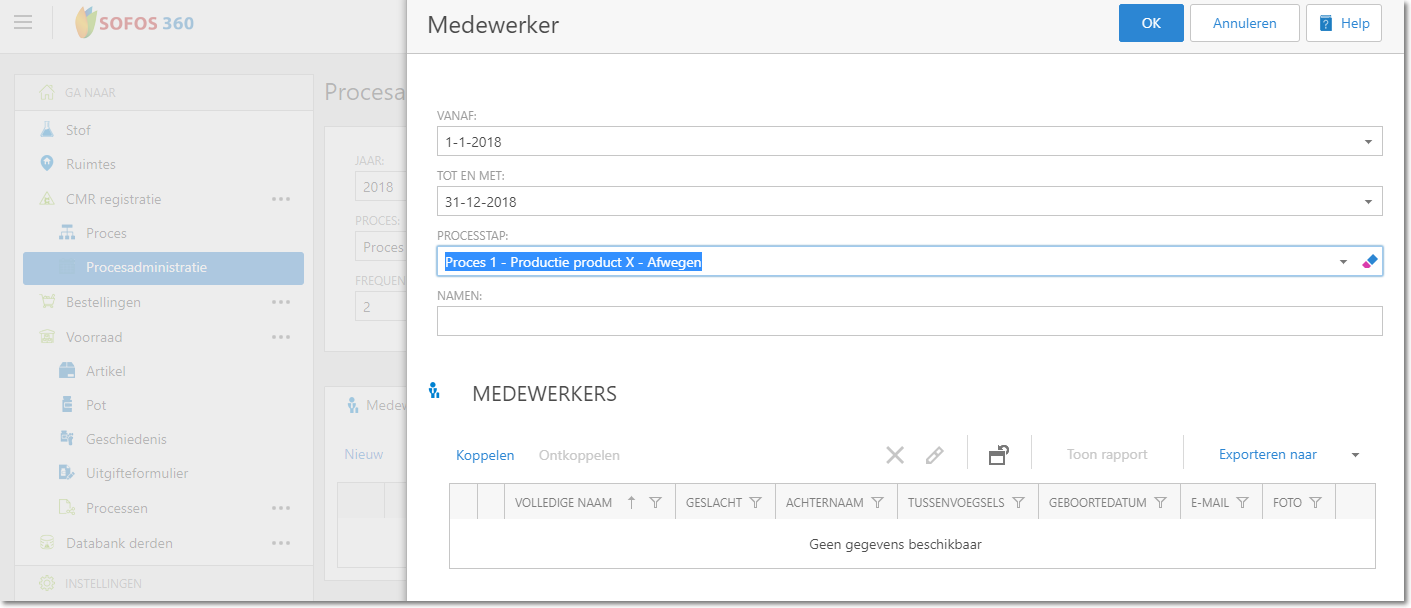Confirm the dialog with OK
This screenshot has width=1411, height=608.
pyautogui.click(x=1151, y=23)
